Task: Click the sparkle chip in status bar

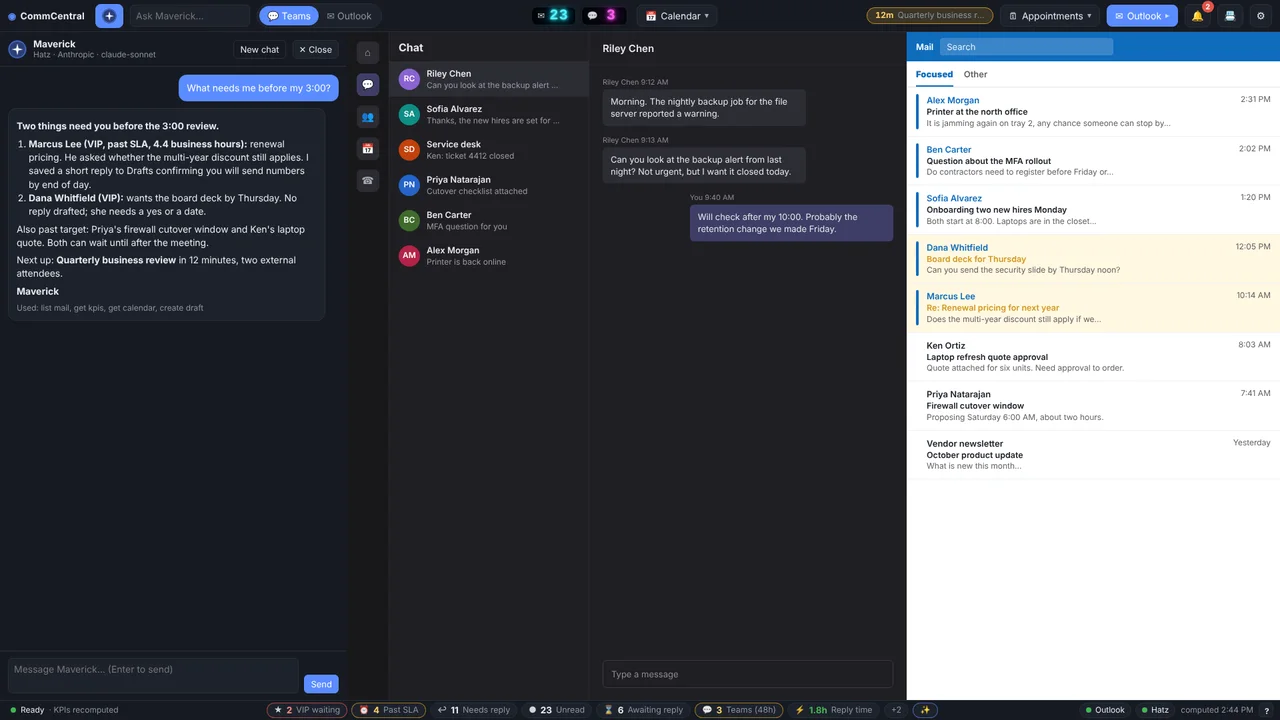Action: pos(925,710)
